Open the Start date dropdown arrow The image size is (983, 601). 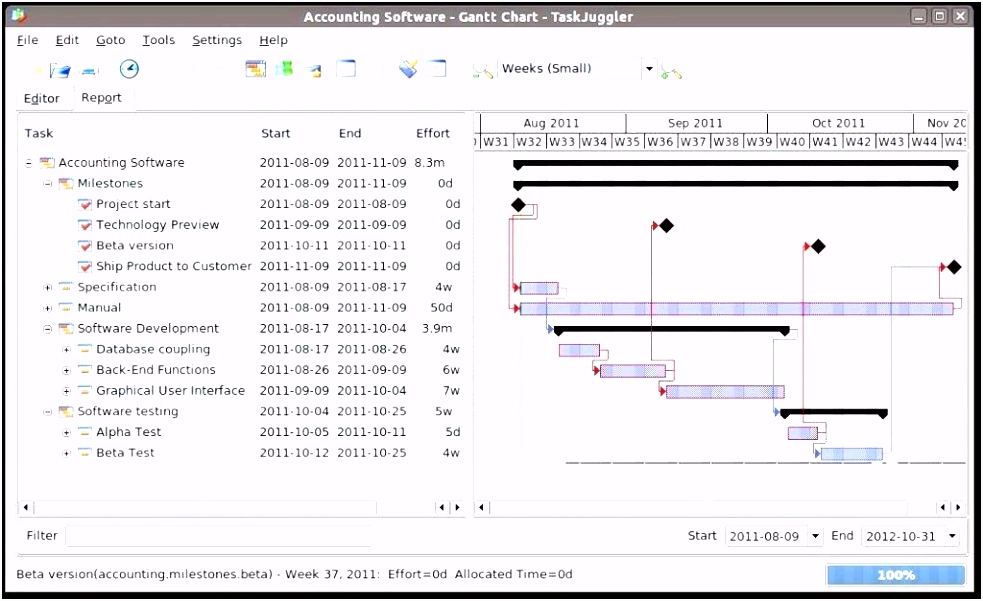(815, 536)
